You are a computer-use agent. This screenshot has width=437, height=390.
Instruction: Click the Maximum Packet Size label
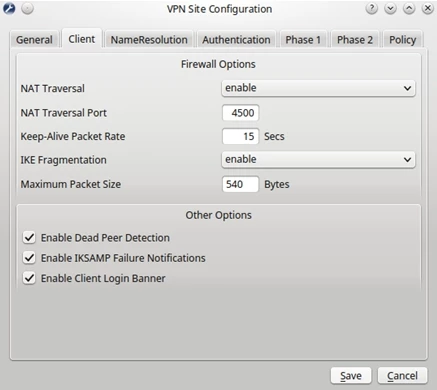71,184
